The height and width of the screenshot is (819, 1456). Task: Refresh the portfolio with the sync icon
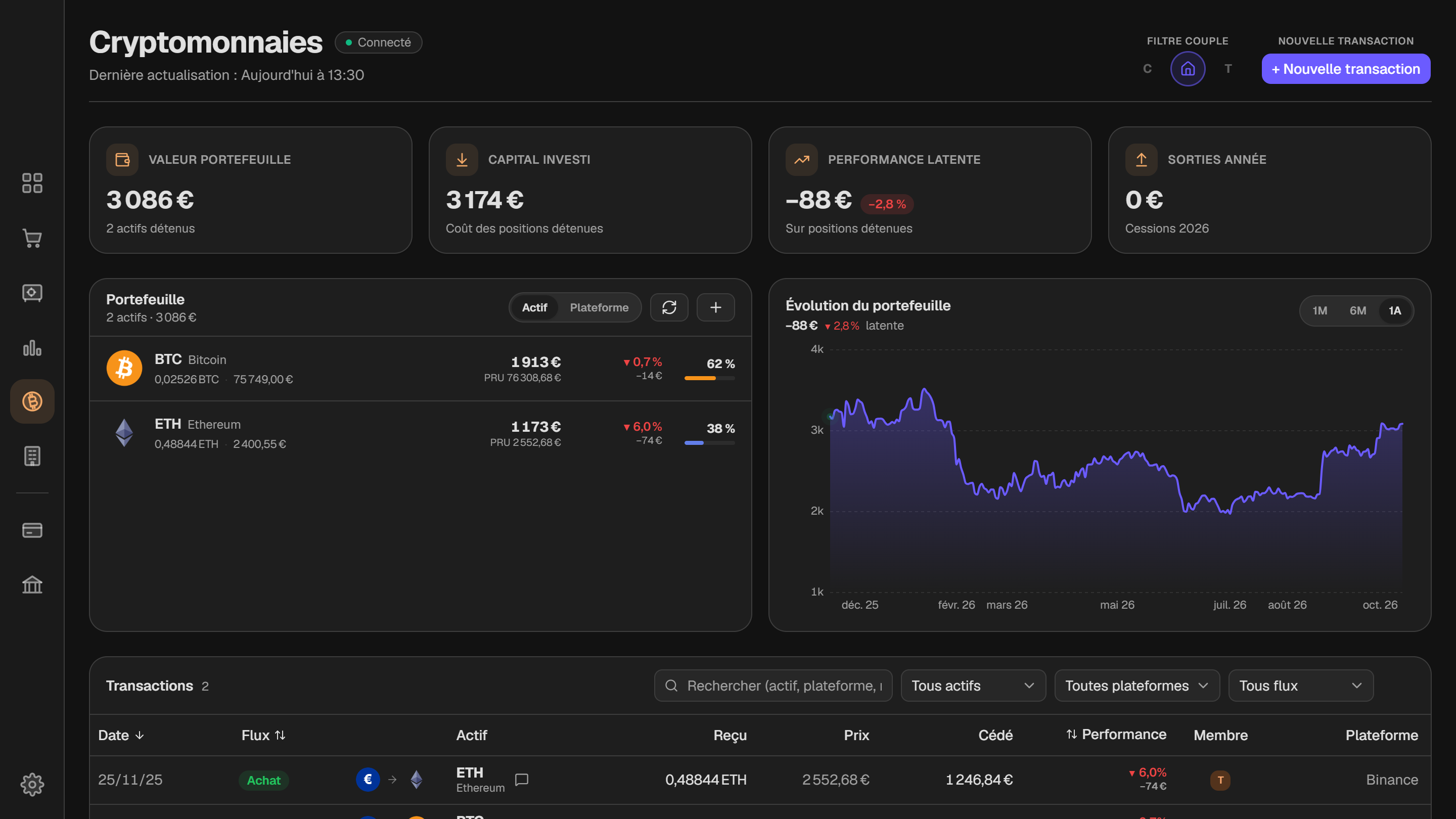point(669,307)
